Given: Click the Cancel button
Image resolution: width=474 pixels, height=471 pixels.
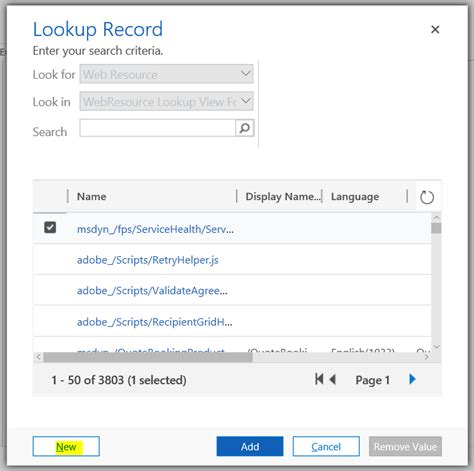Looking at the screenshot, I should tap(326, 446).
